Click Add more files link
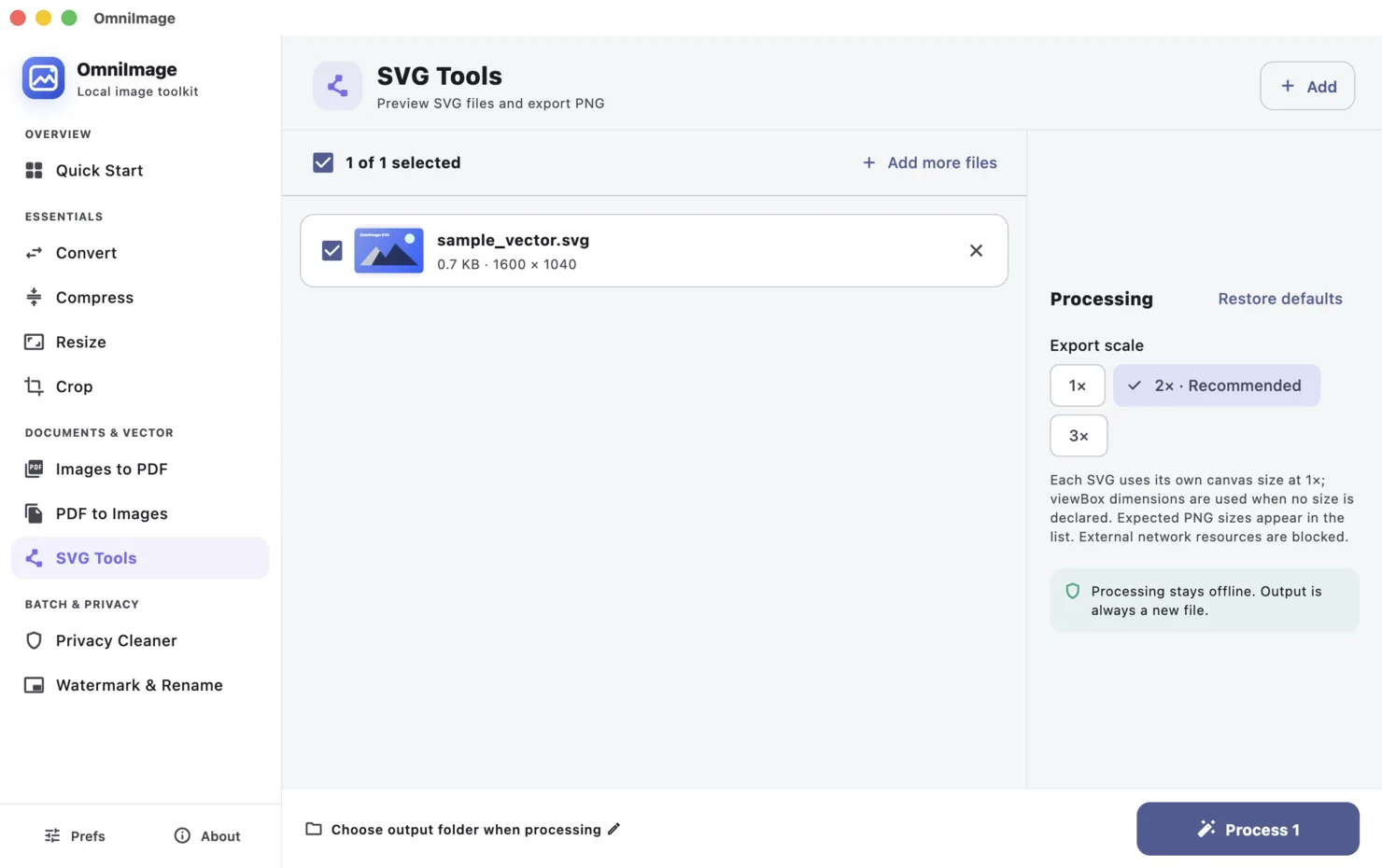Viewport: 1382px width, 868px height. 942,162
